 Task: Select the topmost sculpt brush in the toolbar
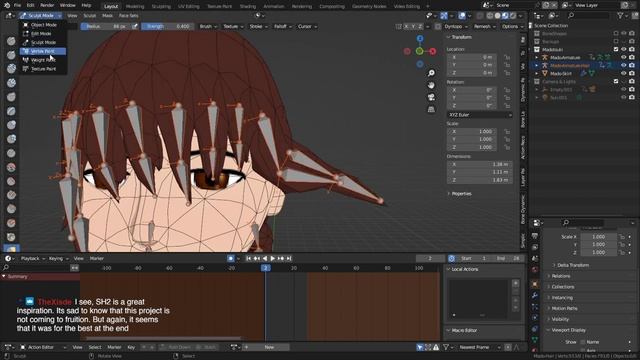click(11, 41)
